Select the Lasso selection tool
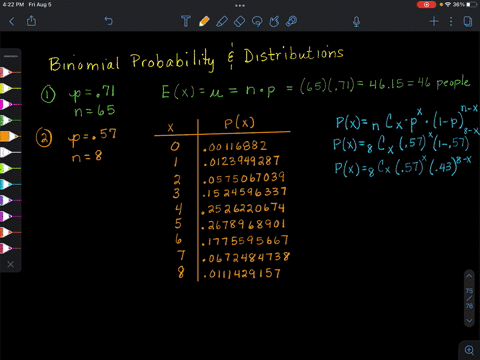This screenshot has height=360, width=480. 257,22
